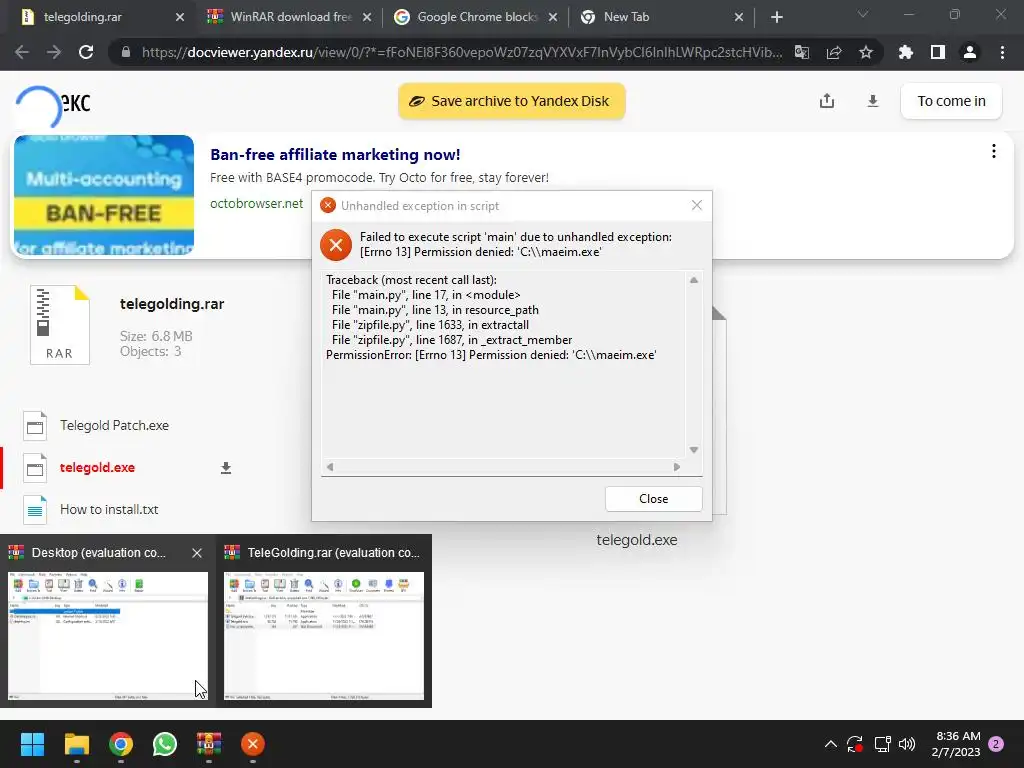
Task: Click Save archive to Yandex Disk
Action: coord(511,101)
